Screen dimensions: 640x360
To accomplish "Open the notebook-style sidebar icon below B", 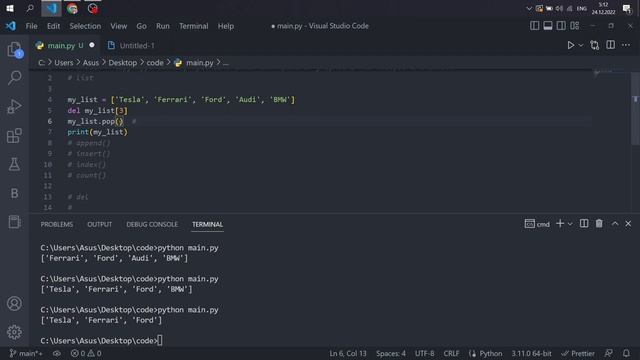I will (14, 222).
